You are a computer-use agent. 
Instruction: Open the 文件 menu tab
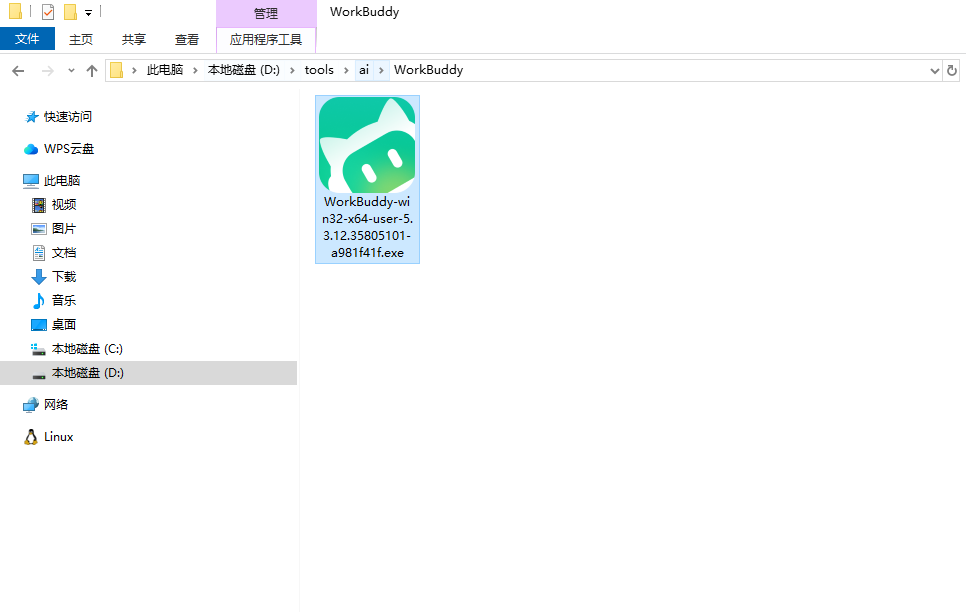(27, 39)
